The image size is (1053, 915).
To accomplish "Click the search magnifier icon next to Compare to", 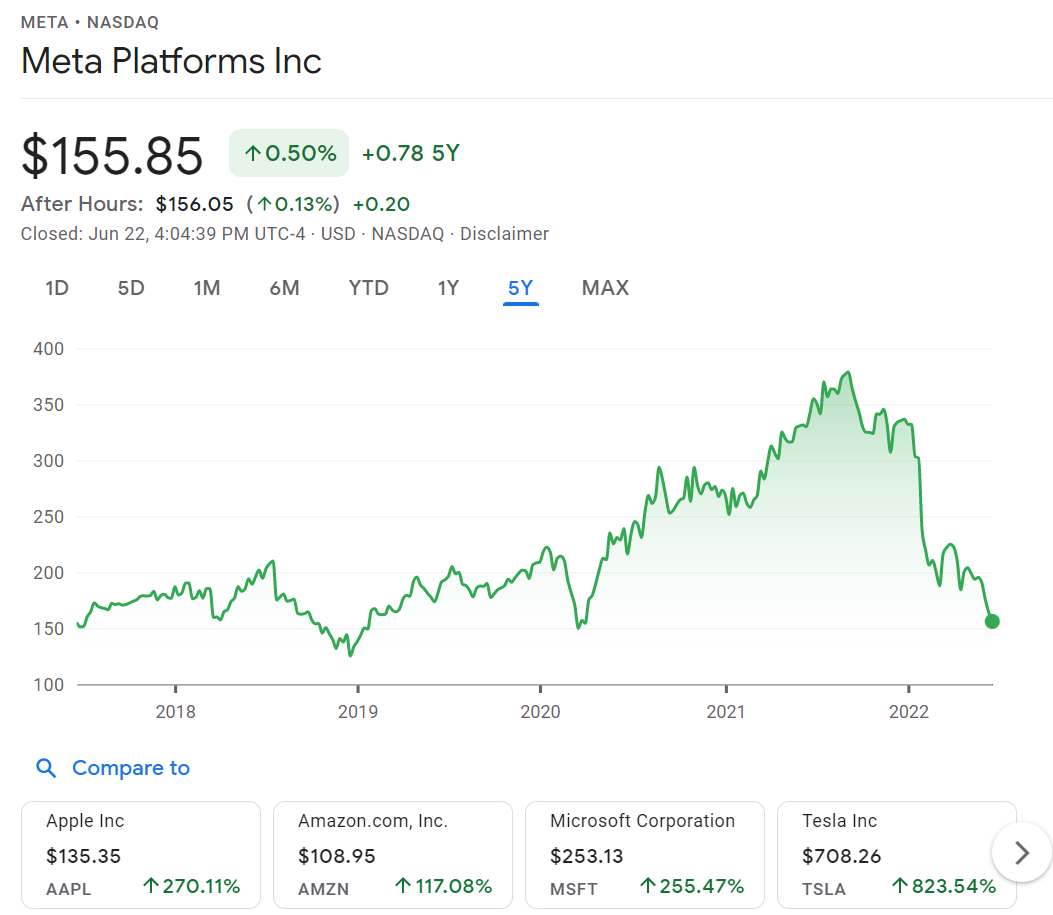I will pos(46,768).
